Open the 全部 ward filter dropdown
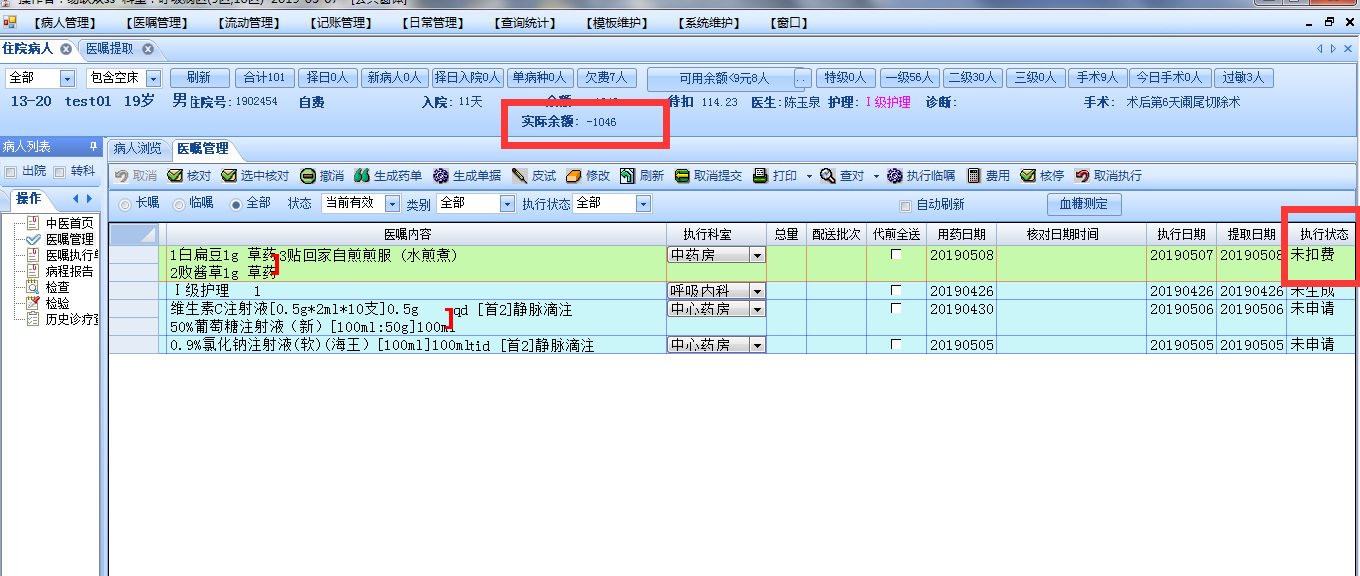 tap(68, 78)
